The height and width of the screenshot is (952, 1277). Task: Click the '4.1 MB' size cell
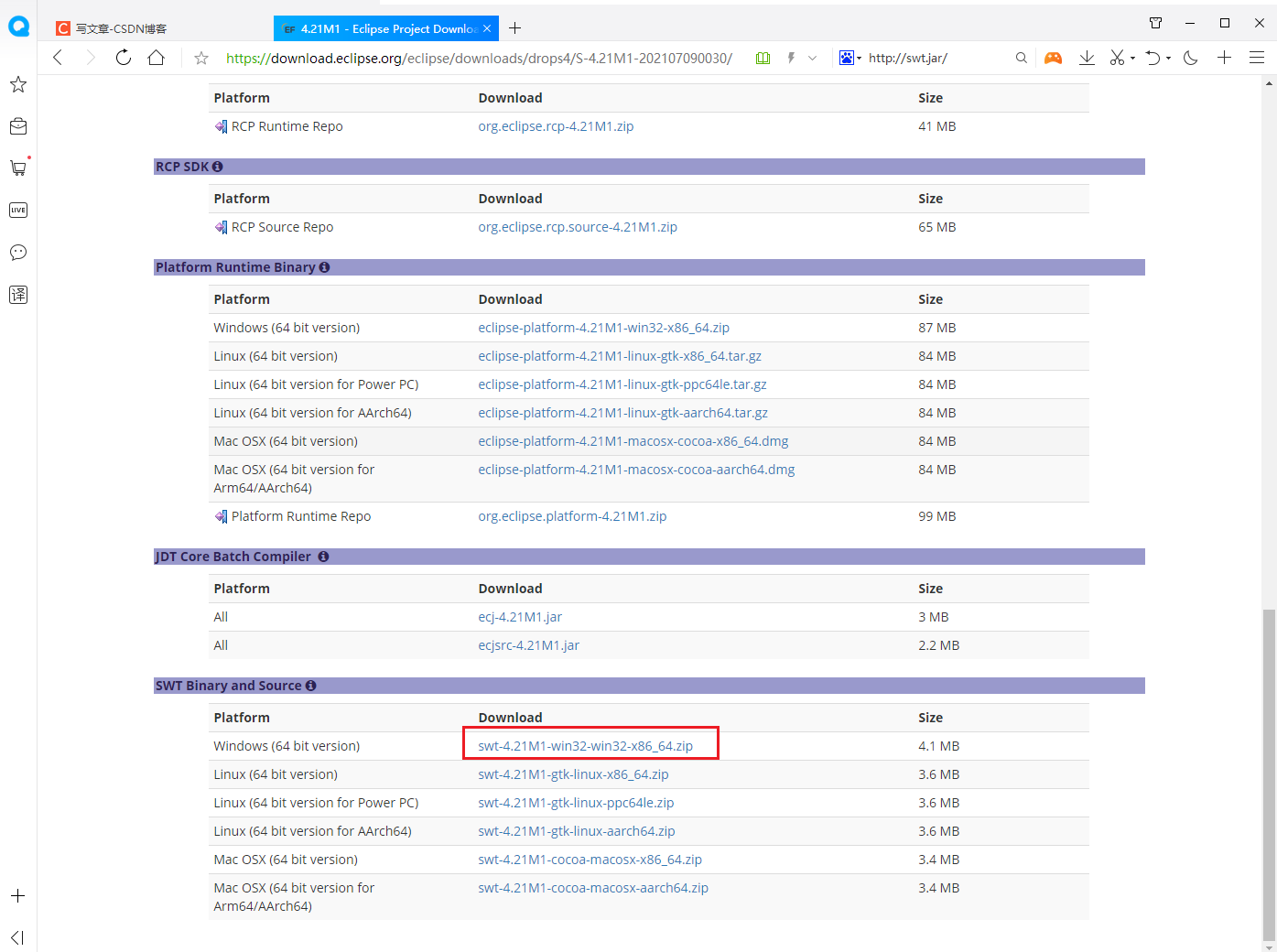[x=938, y=746]
